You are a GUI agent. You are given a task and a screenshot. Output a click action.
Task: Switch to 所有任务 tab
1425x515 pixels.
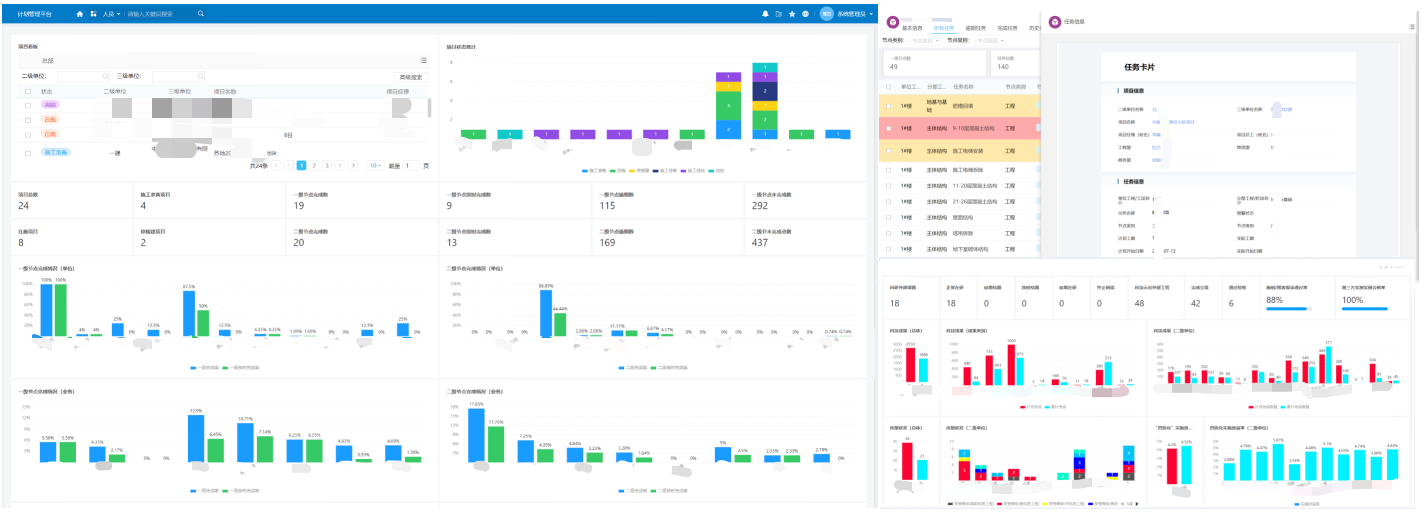tap(944, 28)
